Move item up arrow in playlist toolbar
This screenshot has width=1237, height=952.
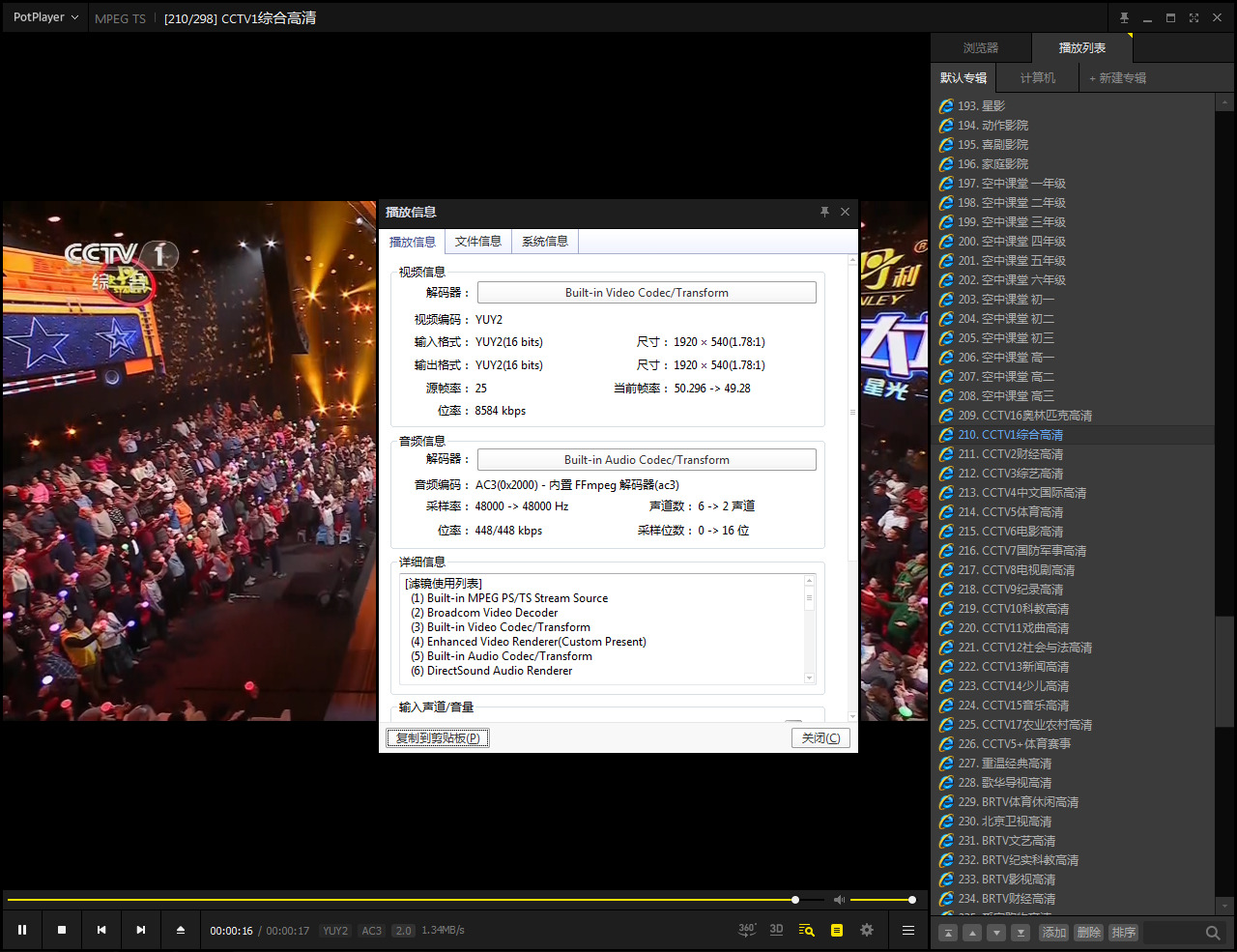pos(972,933)
